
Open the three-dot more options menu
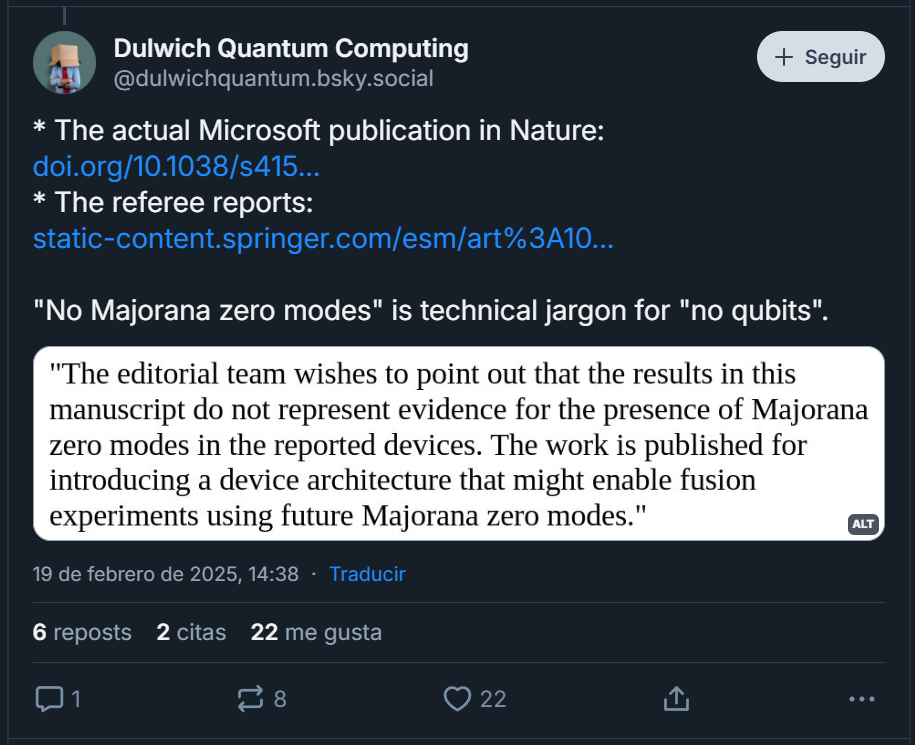click(x=861, y=698)
